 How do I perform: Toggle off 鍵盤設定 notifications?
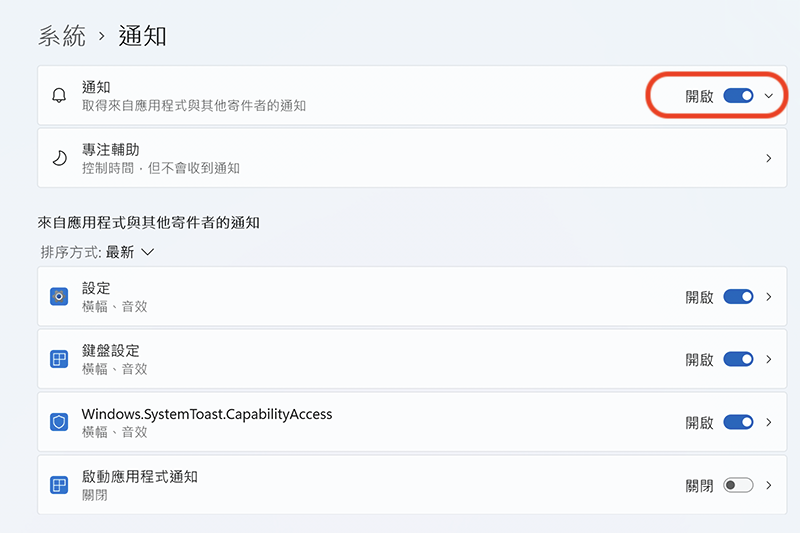coord(738,359)
